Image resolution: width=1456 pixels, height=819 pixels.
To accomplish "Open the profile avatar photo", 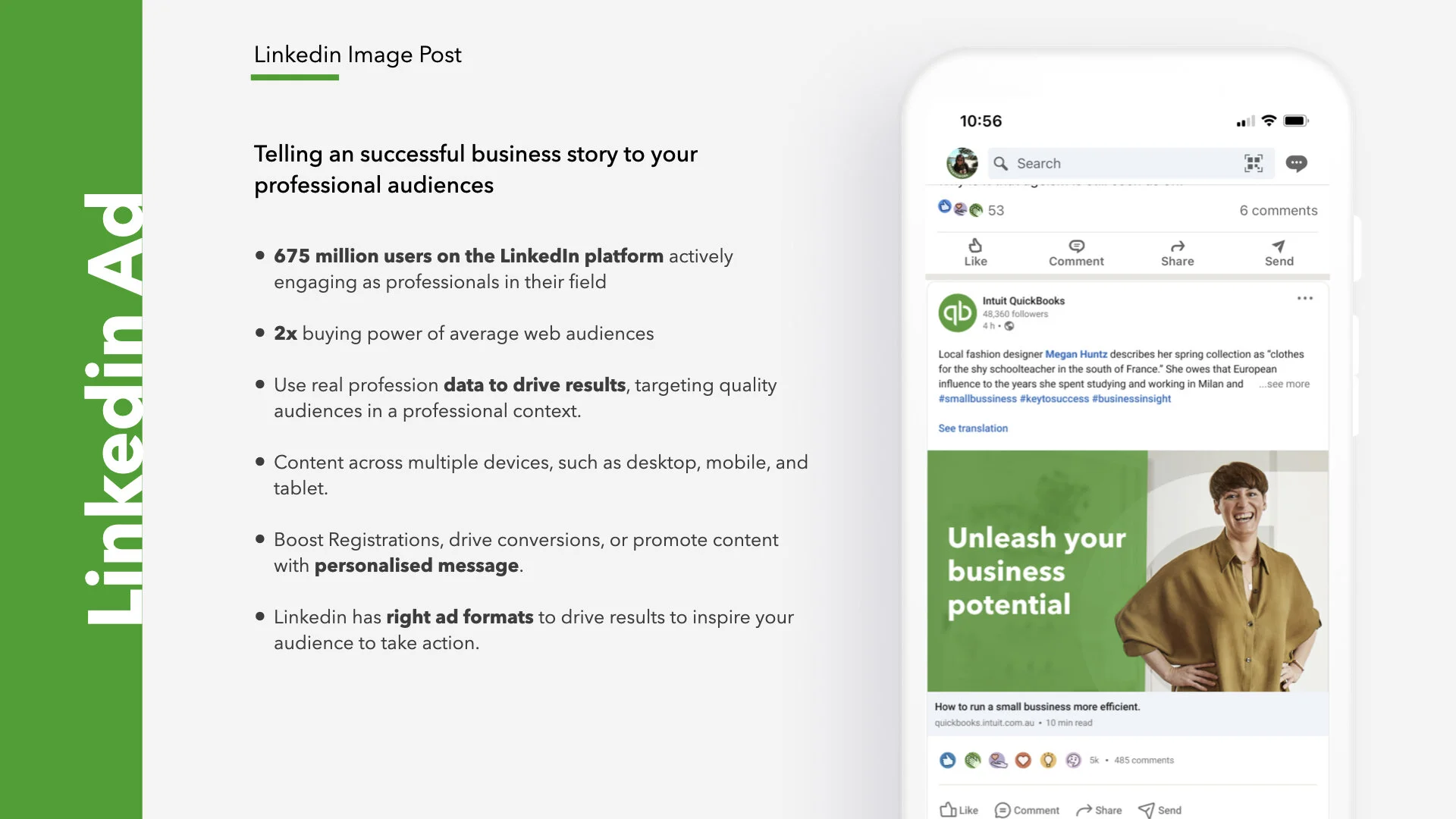I will pyautogui.click(x=962, y=163).
